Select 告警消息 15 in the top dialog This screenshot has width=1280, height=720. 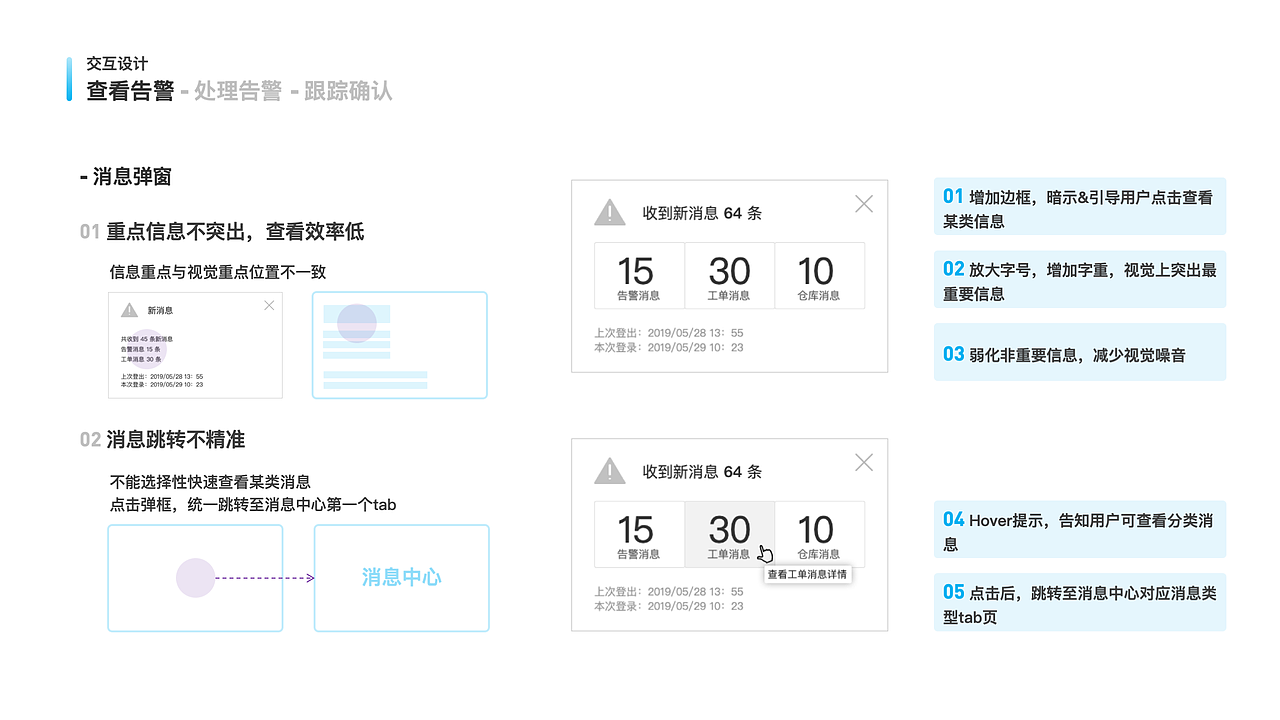tap(639, 275)
